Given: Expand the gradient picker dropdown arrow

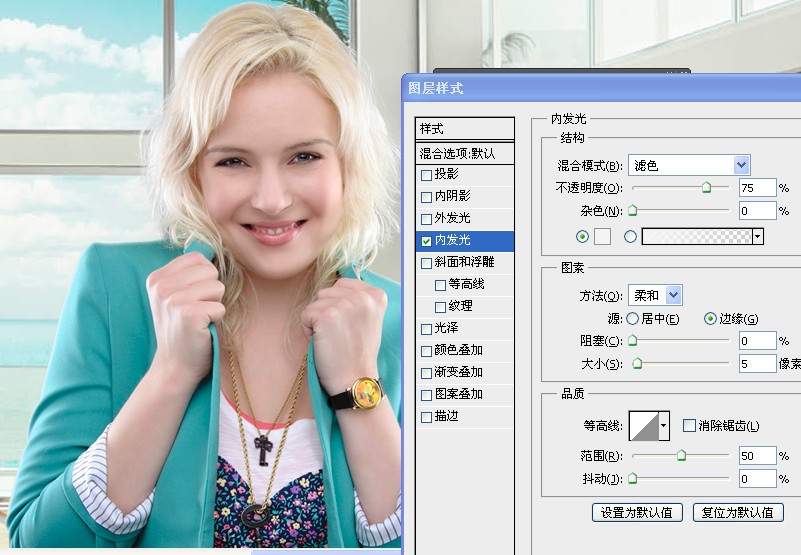Looking at the screenshot, I should pyautogui.click(x=758, y=236).
